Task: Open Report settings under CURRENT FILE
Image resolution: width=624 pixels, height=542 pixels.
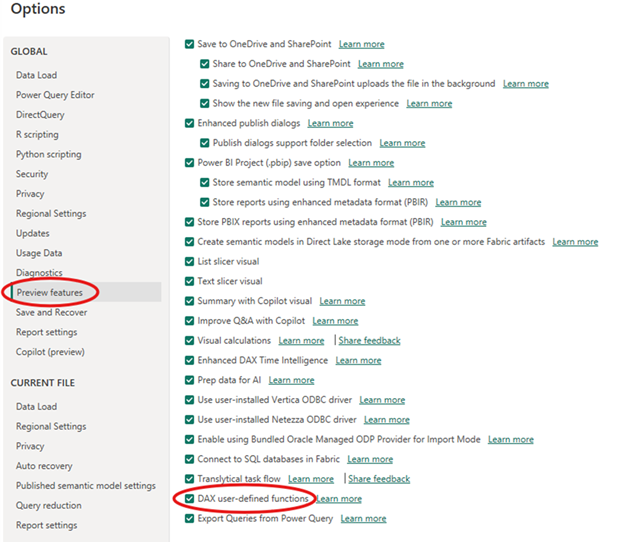Action: tap(47, 525)
